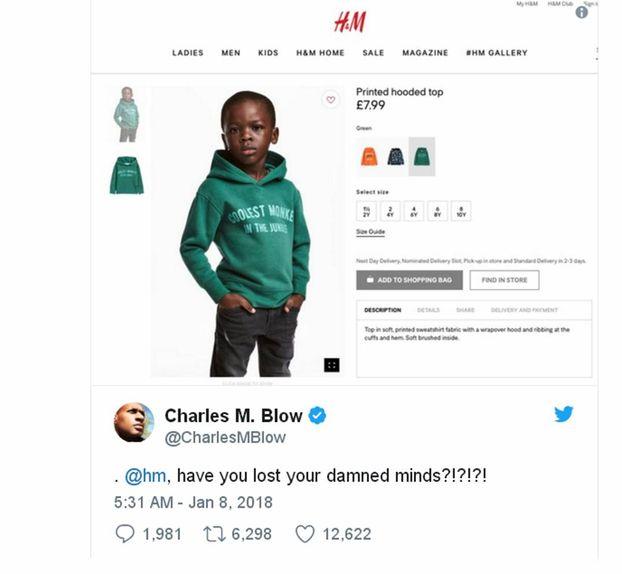622x574 pixels.
Task: Like the tweet with heart icon
Action: (305, 534)
